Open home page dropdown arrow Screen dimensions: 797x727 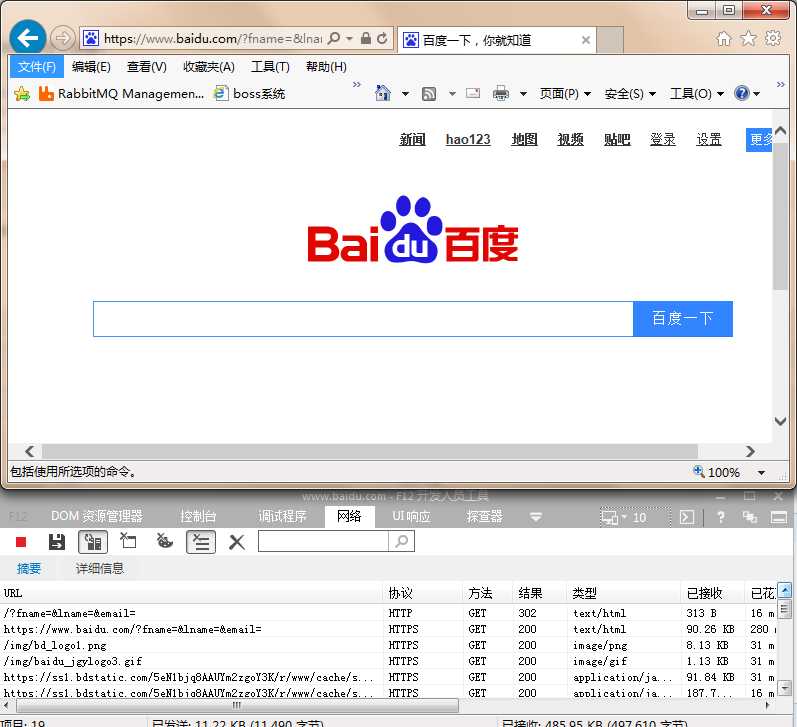pyautogui.click(x=405, y=94)
